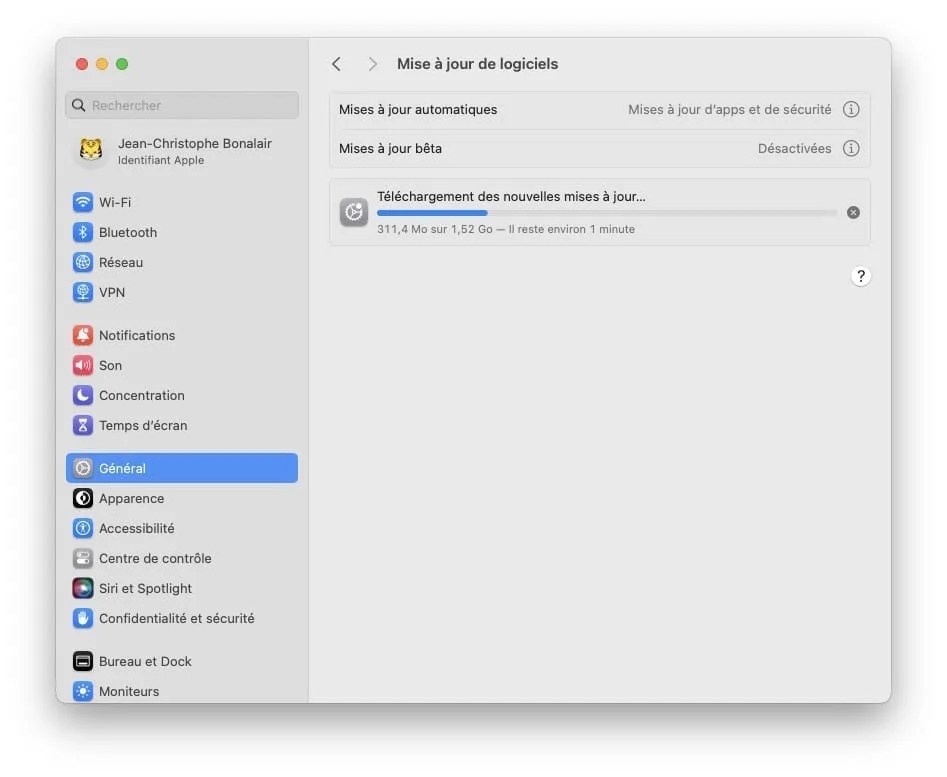Open Apparence settings section
Viewport: 947px width, 777px height.
click(131, 498)
